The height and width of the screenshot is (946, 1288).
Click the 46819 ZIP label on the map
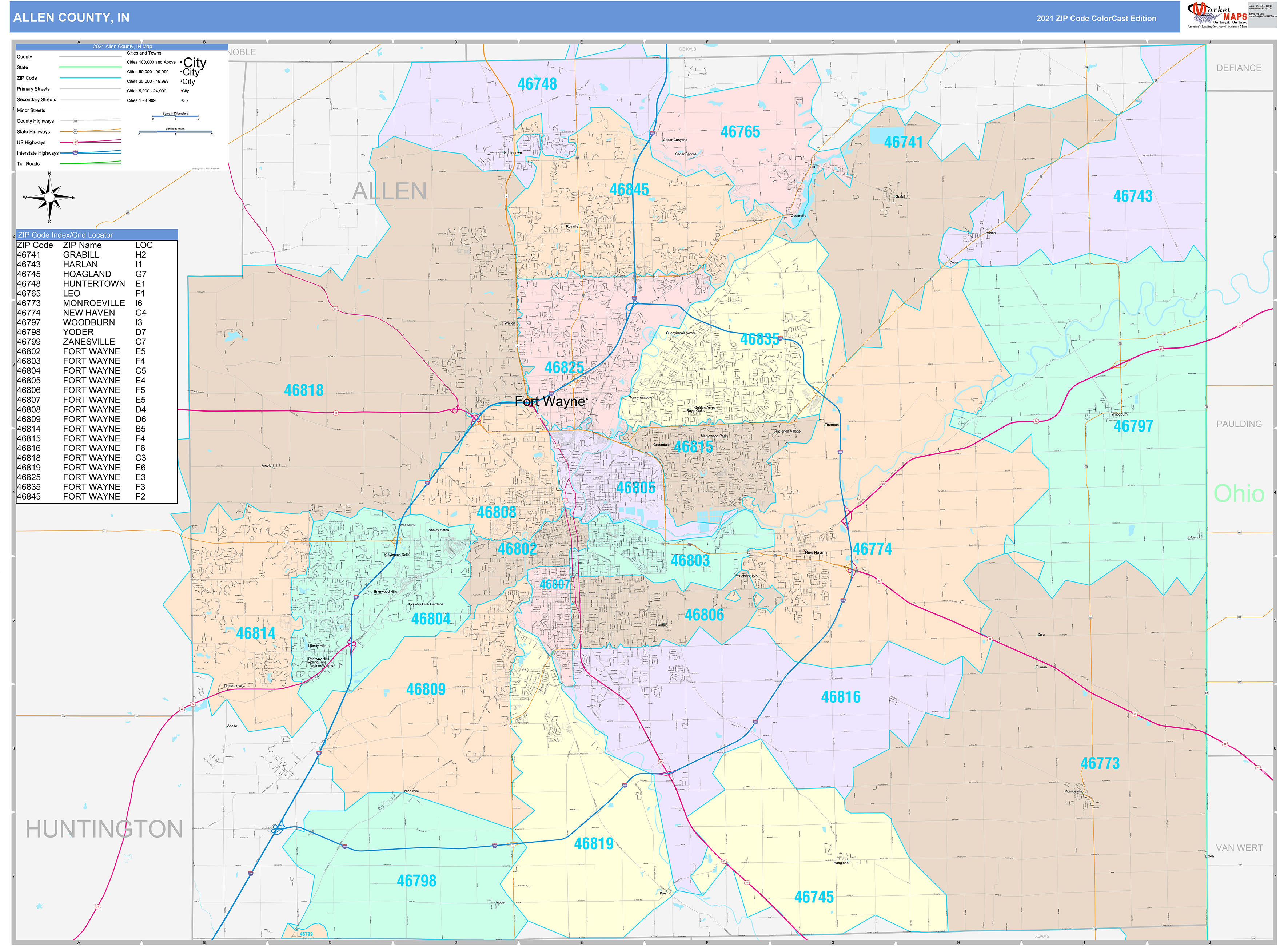point(594,844)
